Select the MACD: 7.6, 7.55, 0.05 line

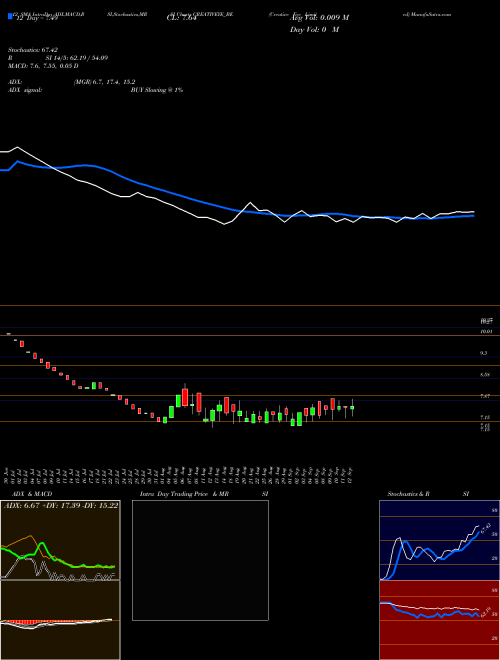(x=43, y=66)
